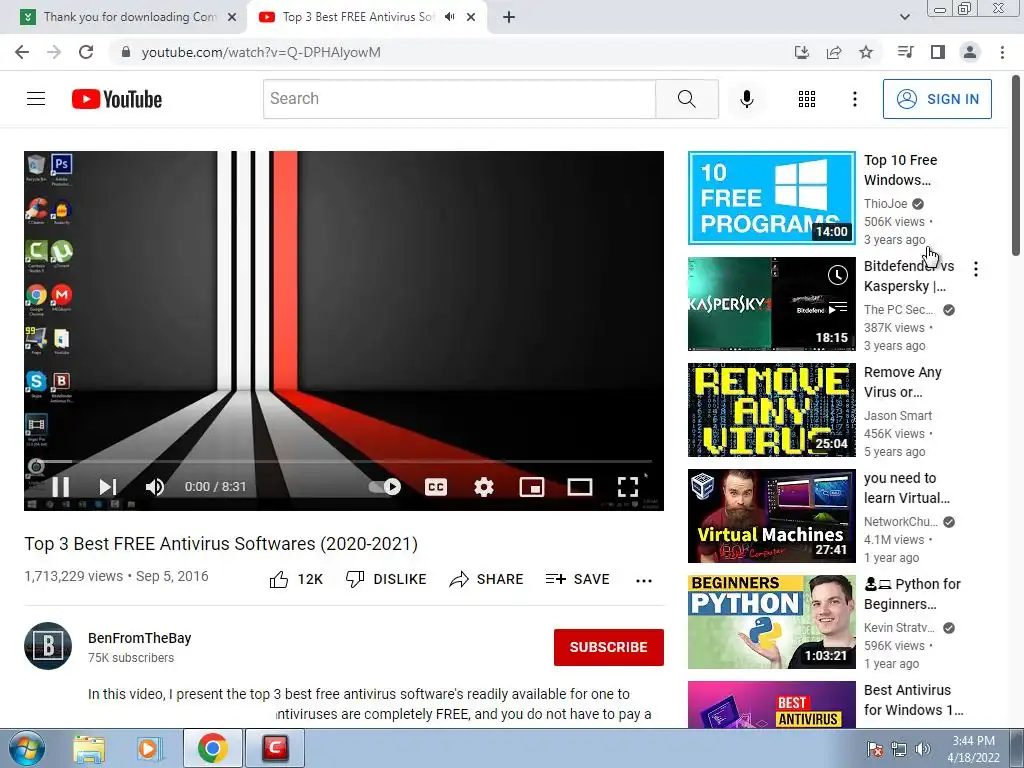Viewport: 1024px width, 768px height.
Task: Close the YouTube video tab
Action: tap(471, 17)
